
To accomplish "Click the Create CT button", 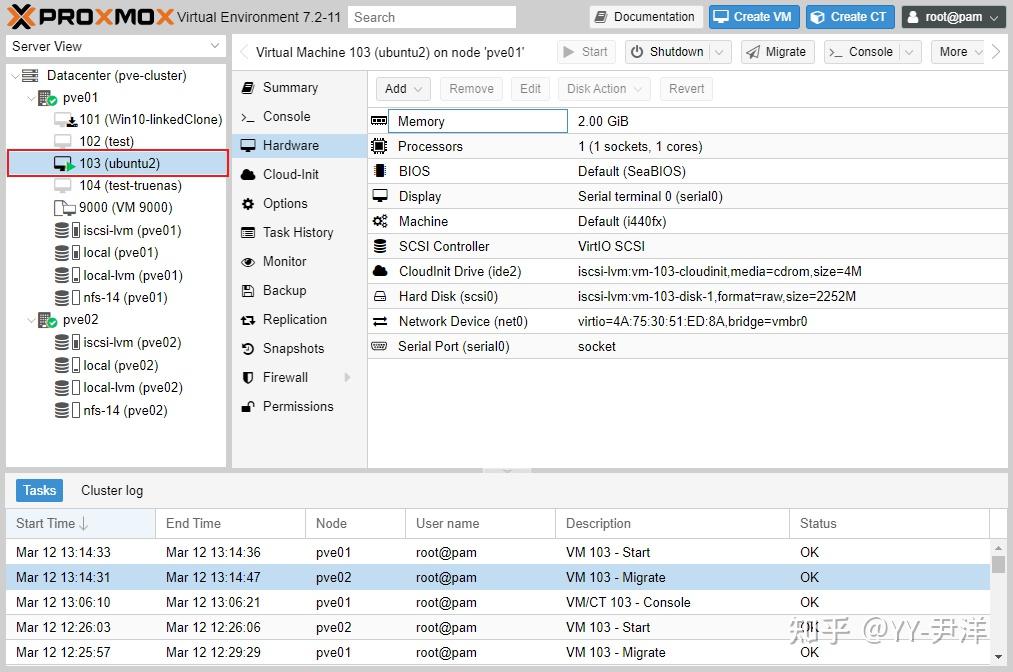I will point(849,16).
